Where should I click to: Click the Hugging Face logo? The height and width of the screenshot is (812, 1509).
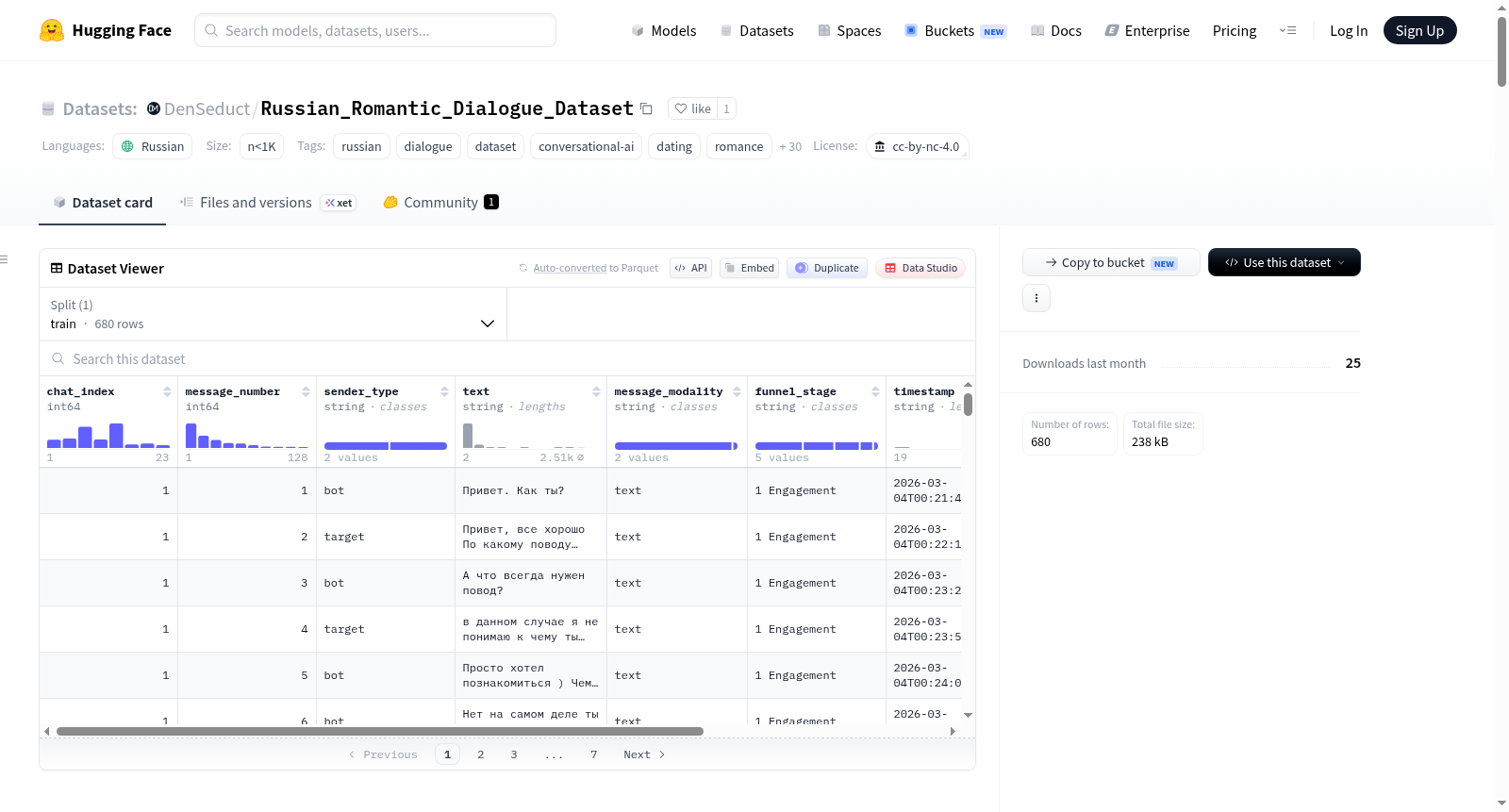pos(105,30)
